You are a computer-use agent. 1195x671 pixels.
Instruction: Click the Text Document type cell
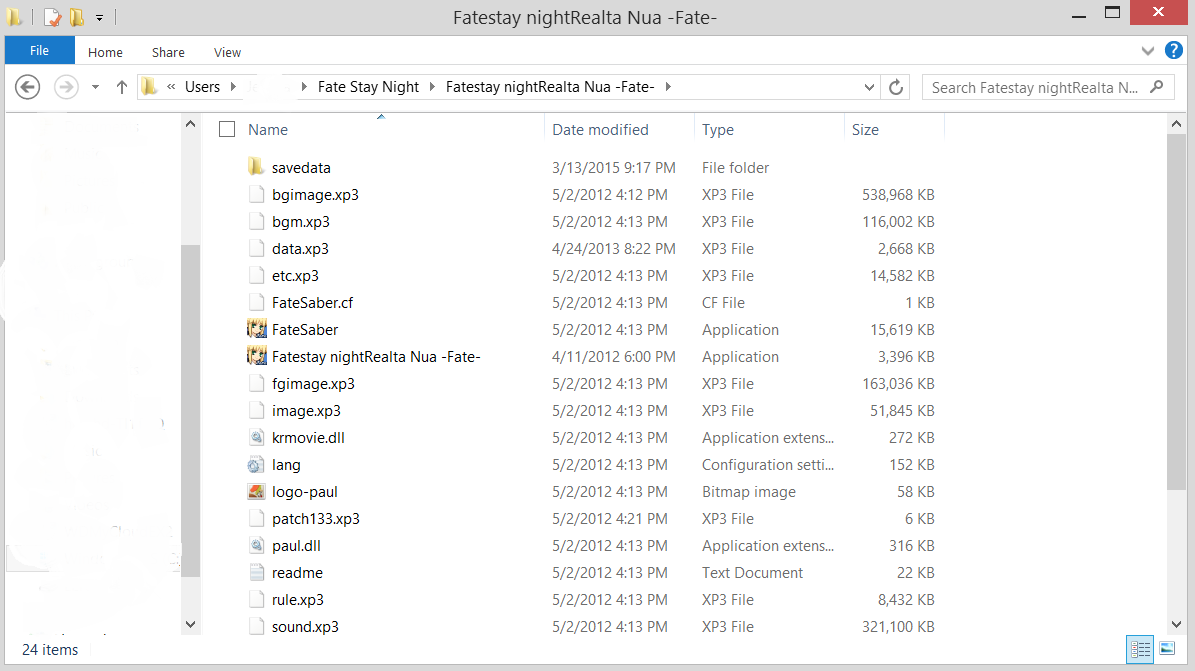click(752, 573)
